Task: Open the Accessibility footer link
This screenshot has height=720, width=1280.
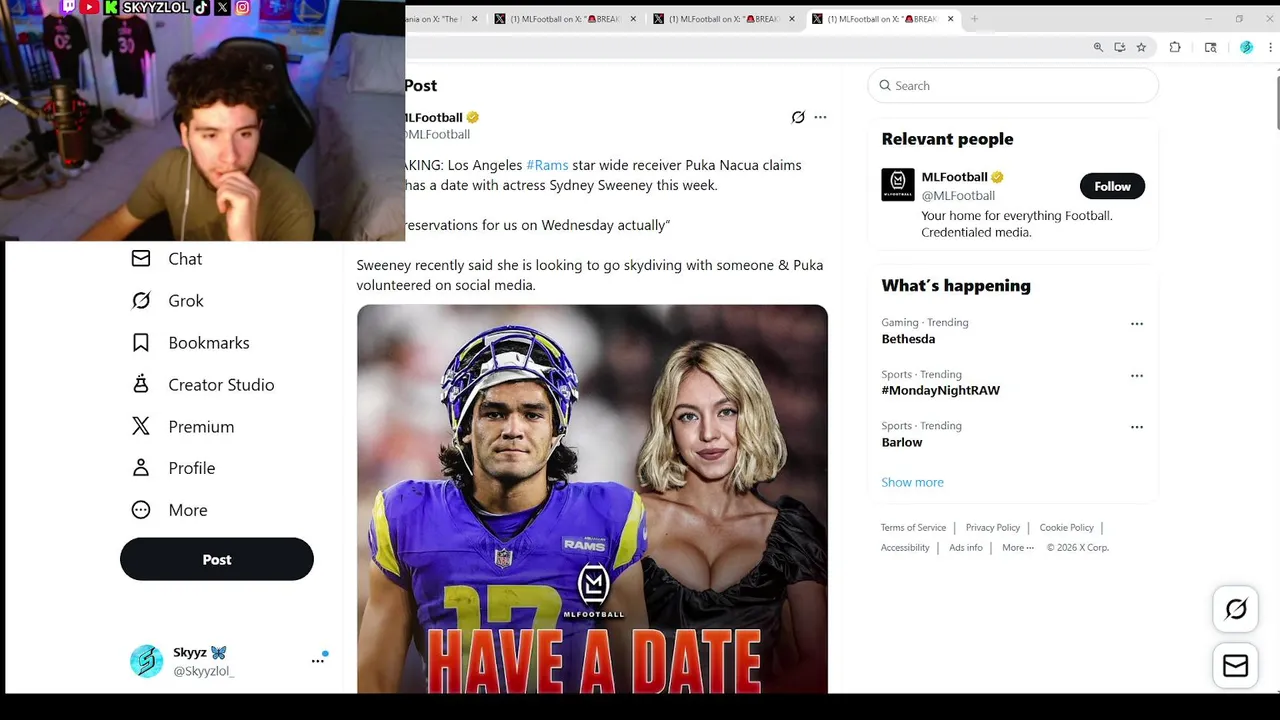Action: [x=905, y=548]
